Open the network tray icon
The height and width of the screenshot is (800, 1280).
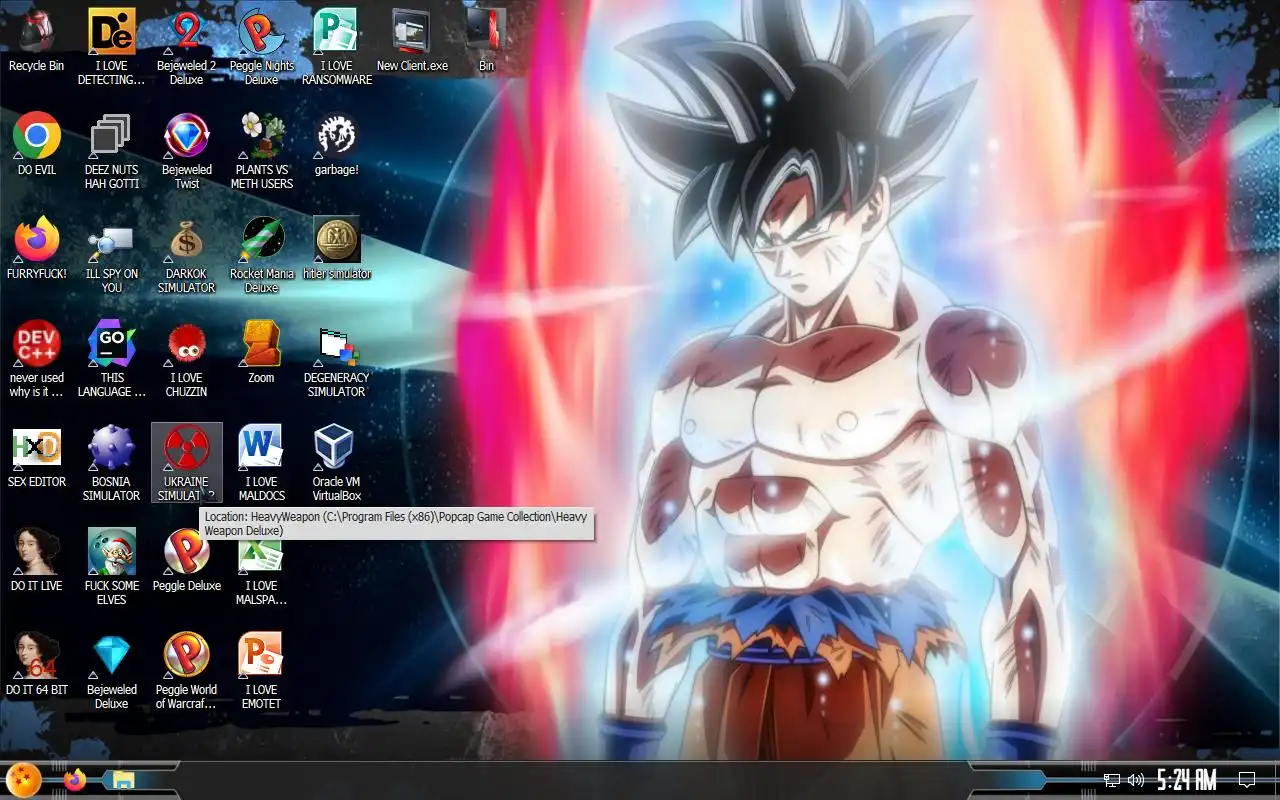(x=1111, y=780)
